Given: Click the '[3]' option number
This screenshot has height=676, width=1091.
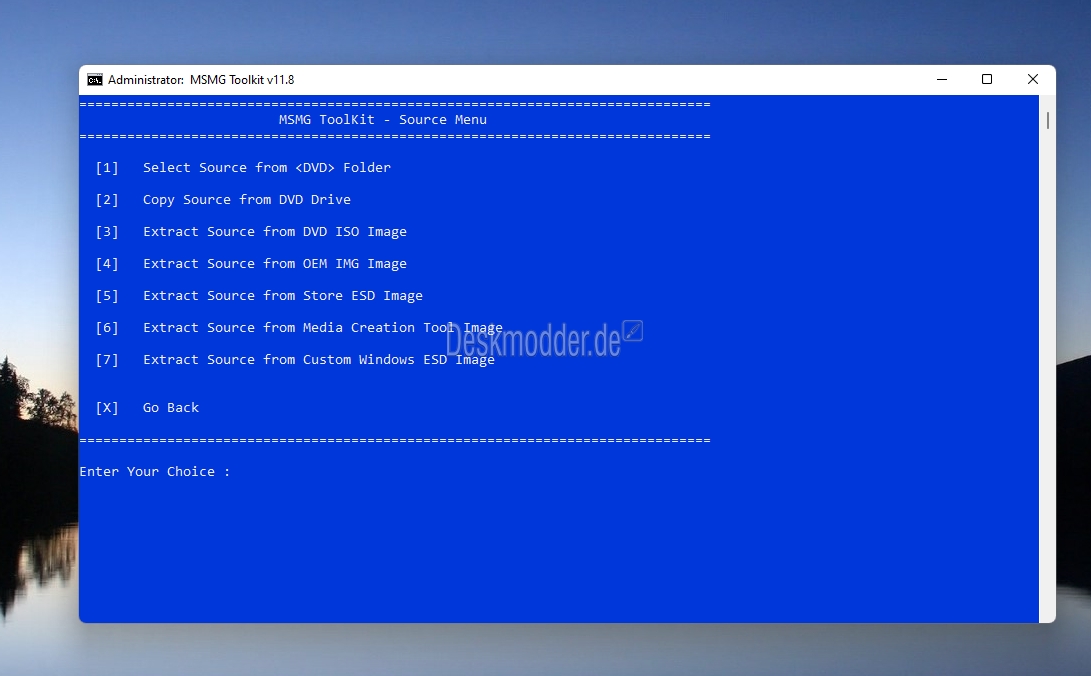Looking at the screenshot, I should pos(106,232).
